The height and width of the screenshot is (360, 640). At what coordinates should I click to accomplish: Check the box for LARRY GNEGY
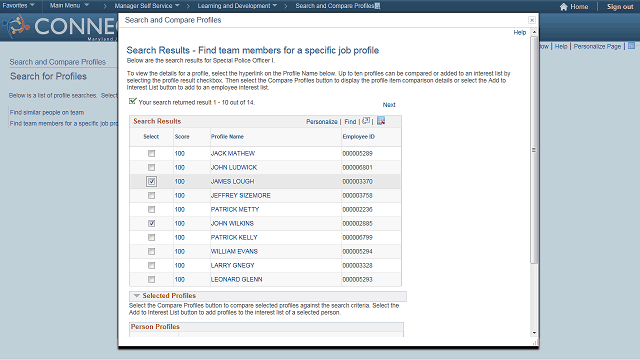click(151, 265)
